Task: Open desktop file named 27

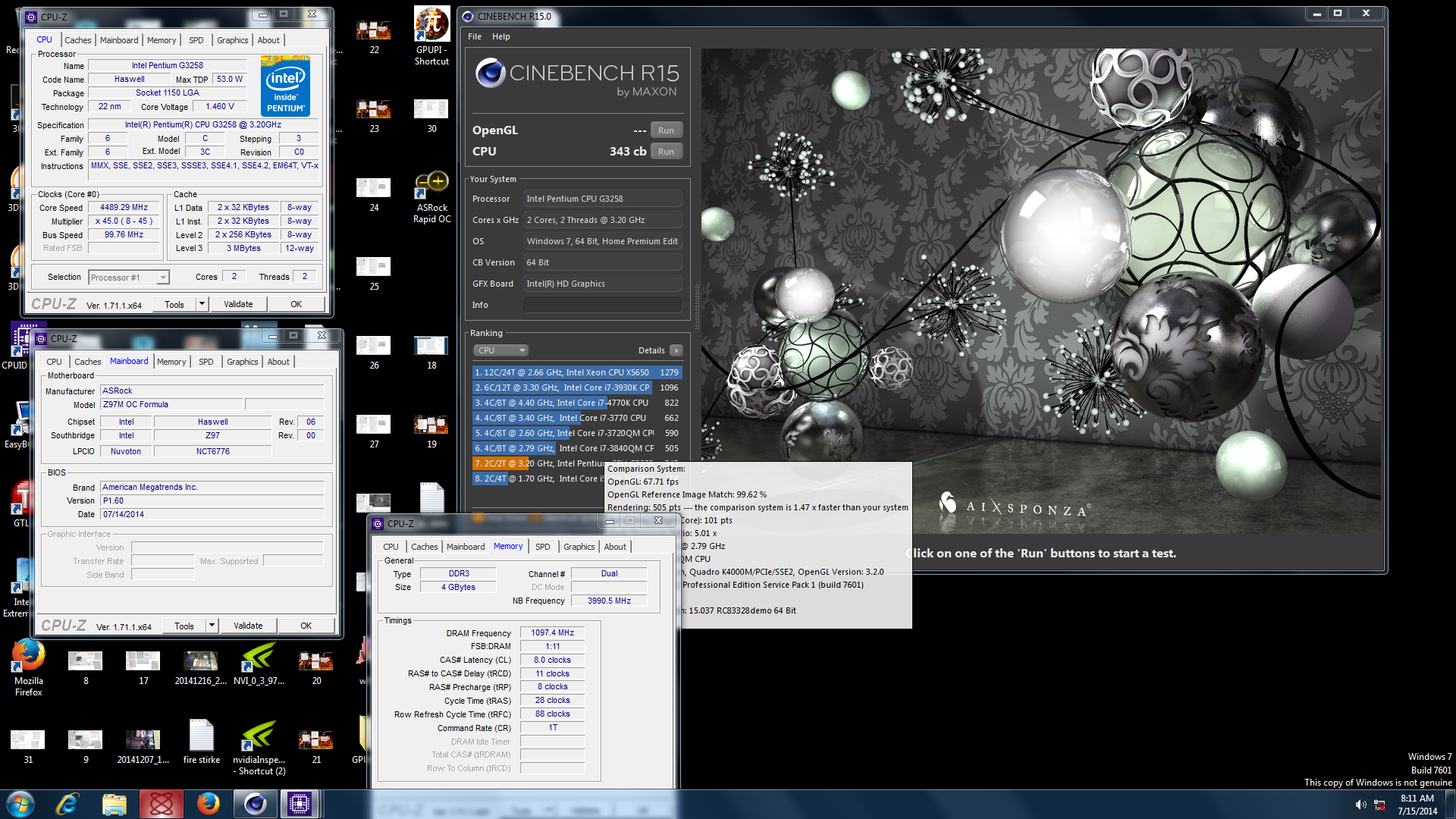Action: [374, 431]
